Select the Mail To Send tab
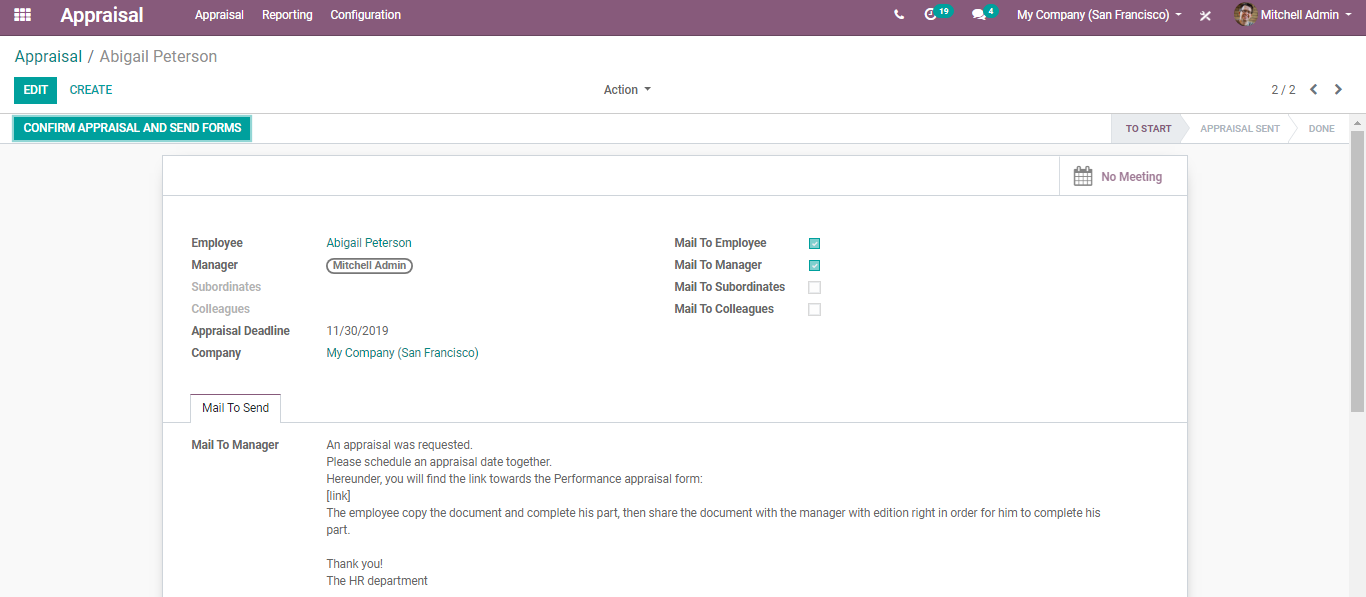The image size is (1366, 597). (x=235, y=408)
